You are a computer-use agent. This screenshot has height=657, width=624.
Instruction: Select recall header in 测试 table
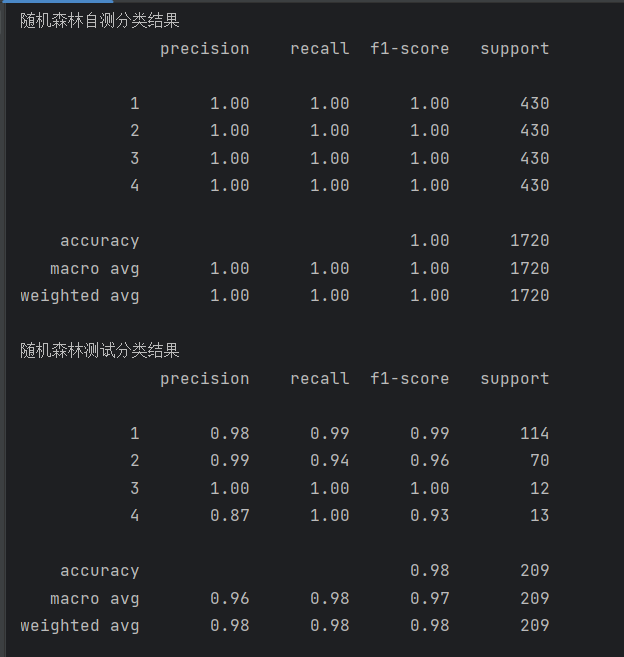click(320, 378)
